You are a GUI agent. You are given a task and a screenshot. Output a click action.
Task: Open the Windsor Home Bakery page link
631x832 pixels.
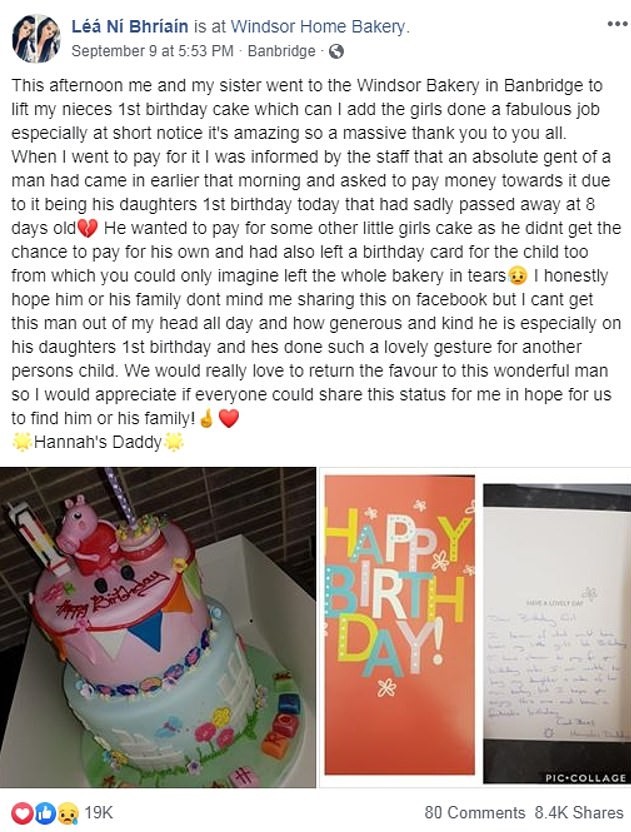(318, 26)
